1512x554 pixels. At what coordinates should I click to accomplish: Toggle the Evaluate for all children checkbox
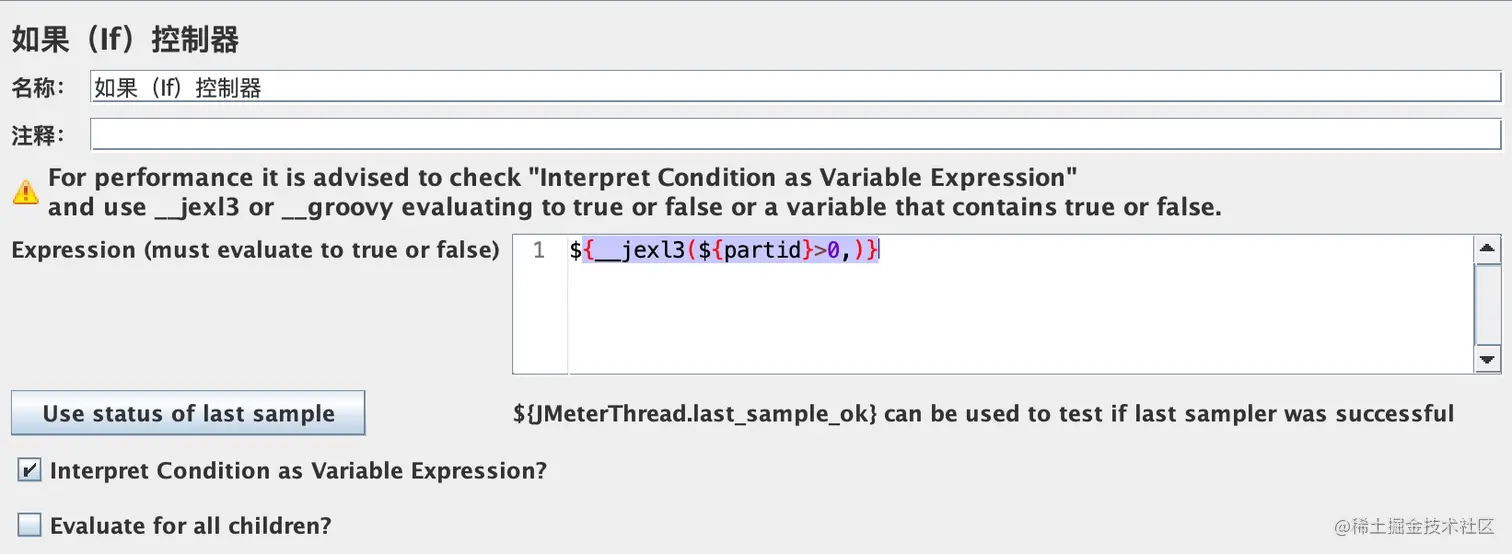30,525
